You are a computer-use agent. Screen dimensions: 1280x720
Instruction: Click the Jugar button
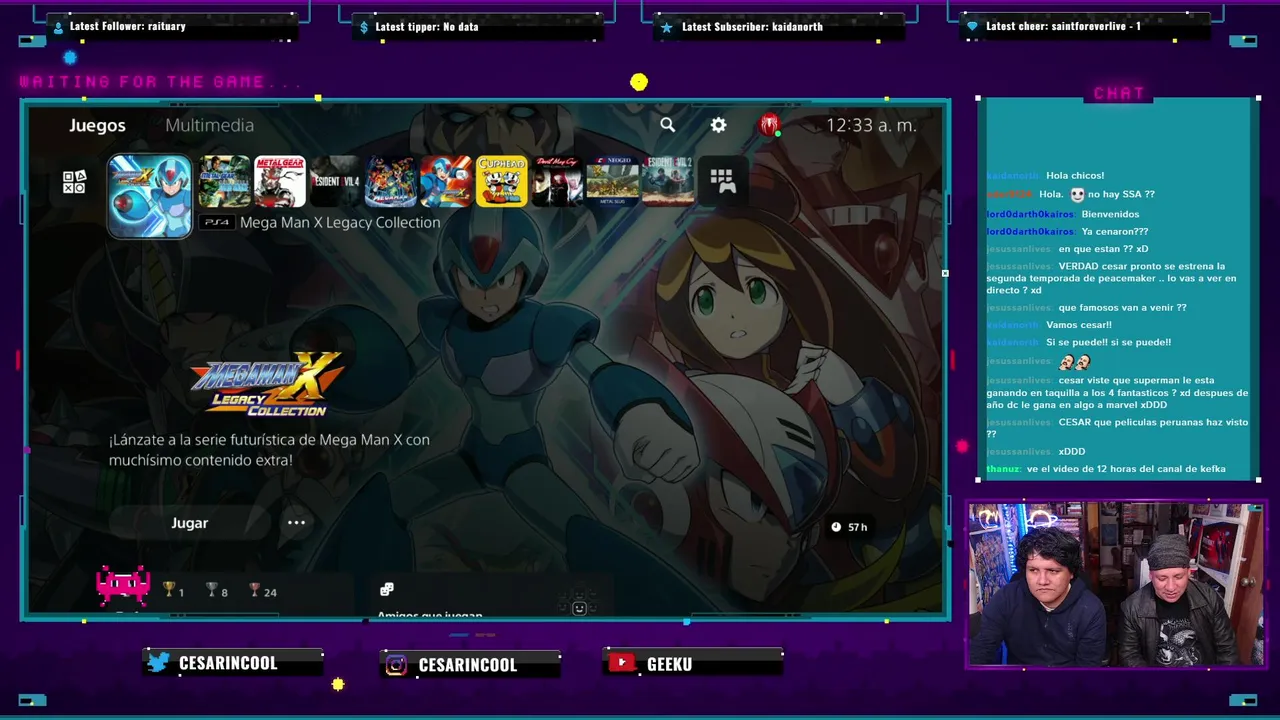click(189, 523)
